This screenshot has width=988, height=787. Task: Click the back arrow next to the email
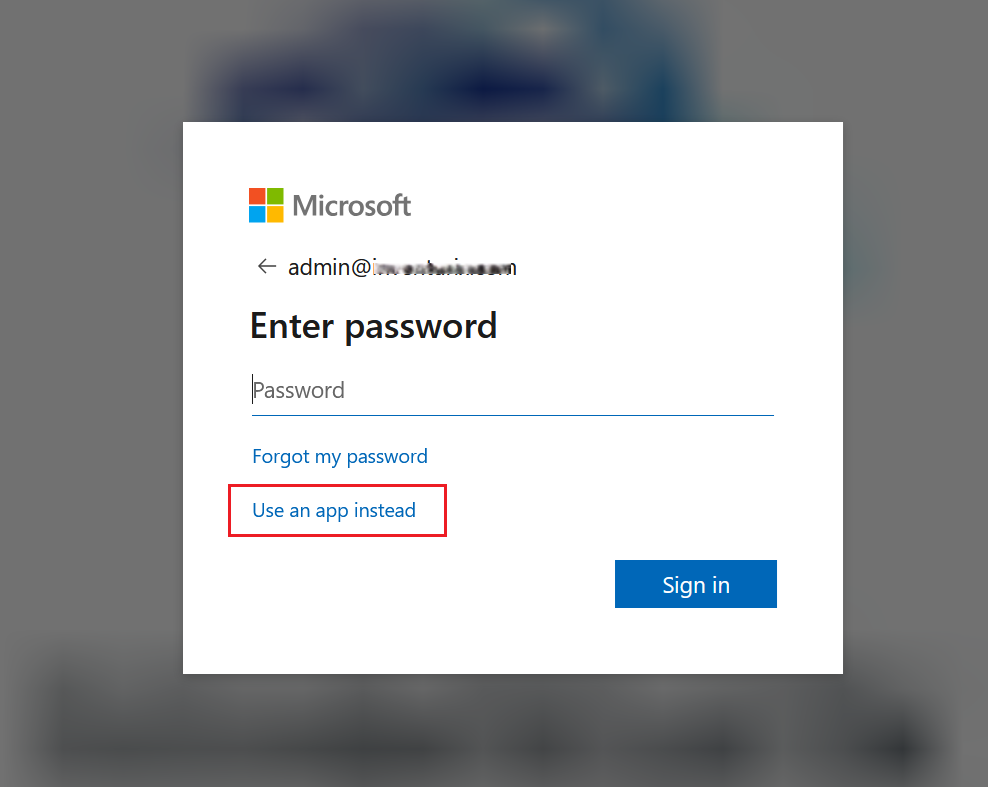pos(266,266)
